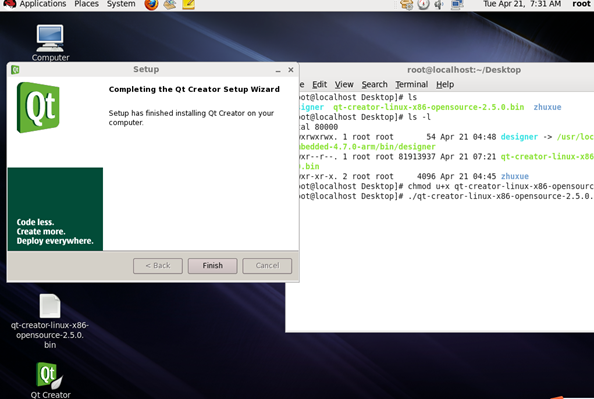594x399 pixels.
Task: Open the Help menu in Terminal
Action: pos(445,84)
